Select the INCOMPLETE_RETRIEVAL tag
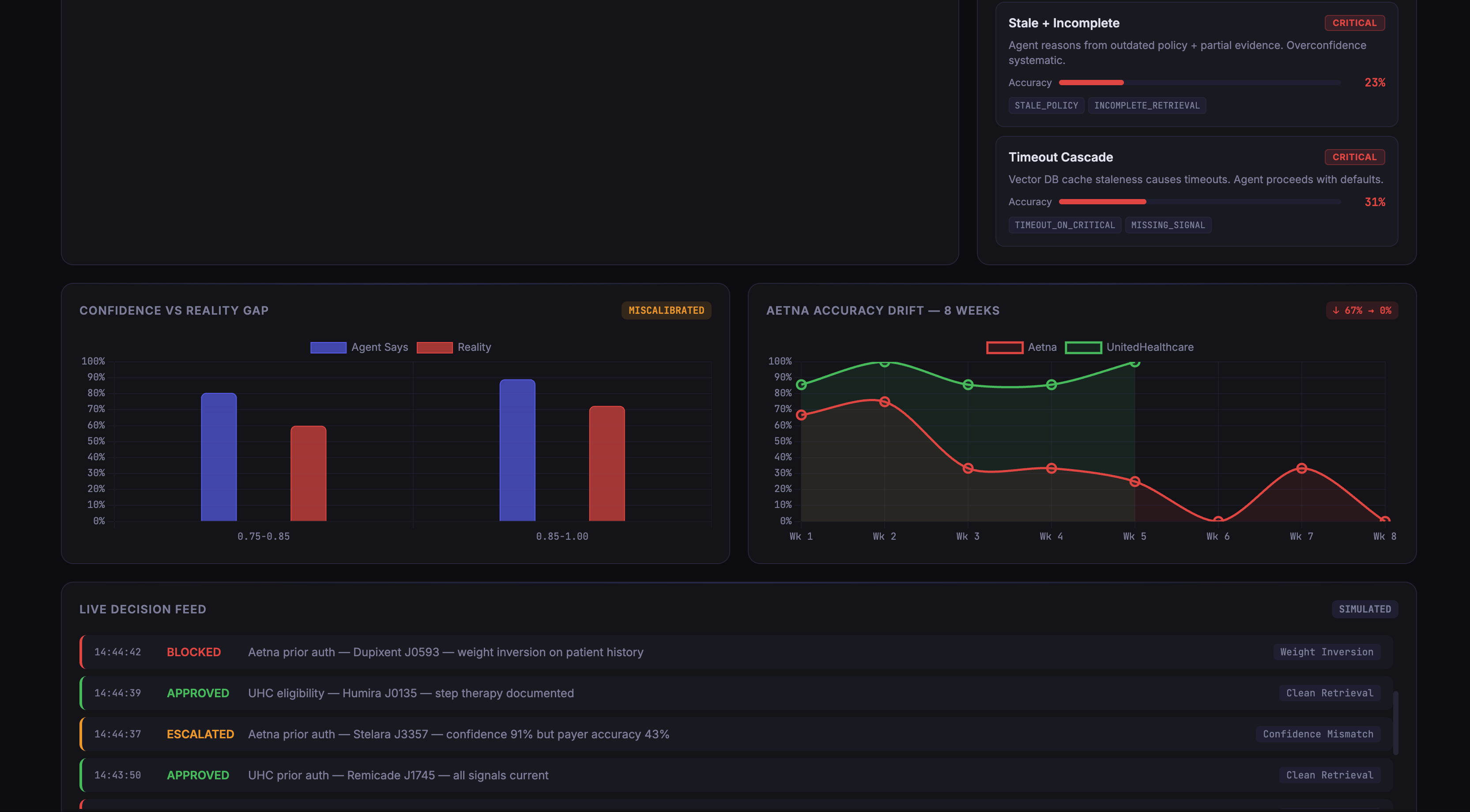The width and height of the screenshot is (1470, 812). (1147, 105)
